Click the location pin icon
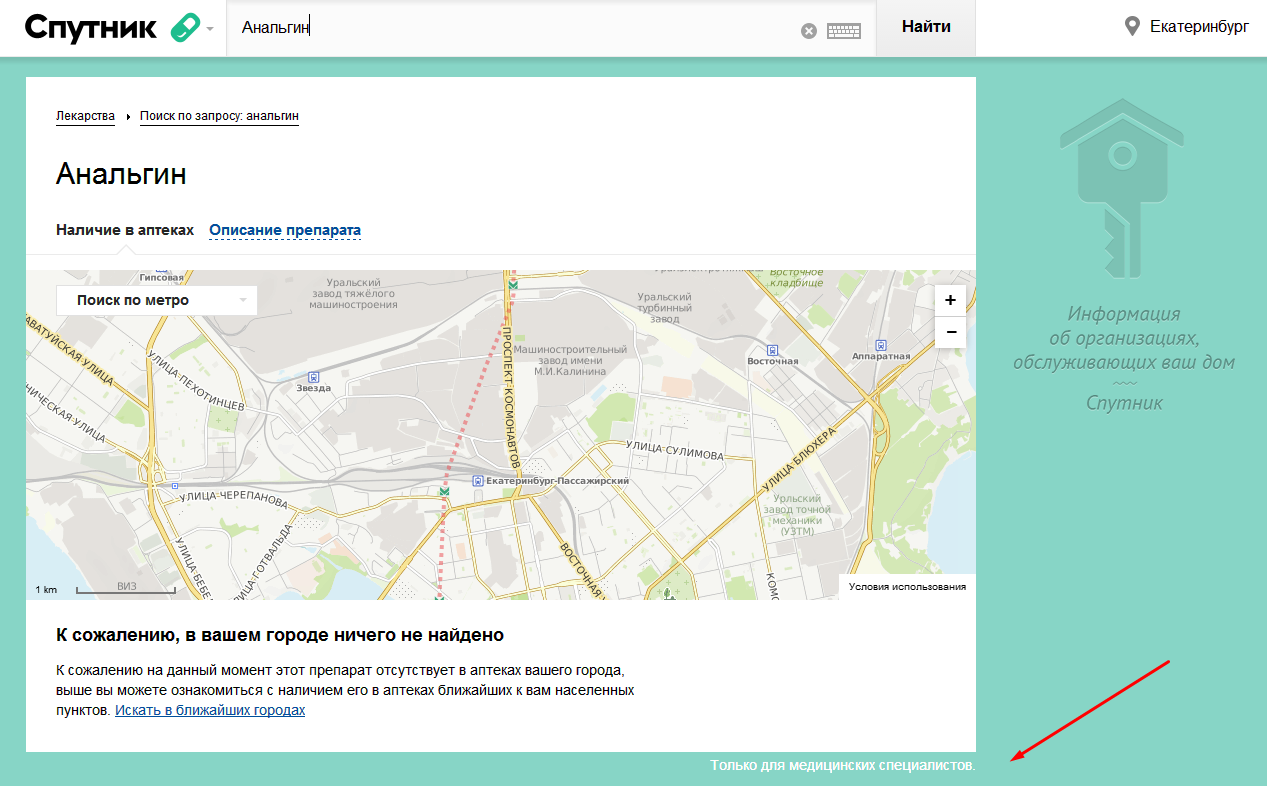The width and height of the screenshot is (1267, 786). coord(1132,27)
